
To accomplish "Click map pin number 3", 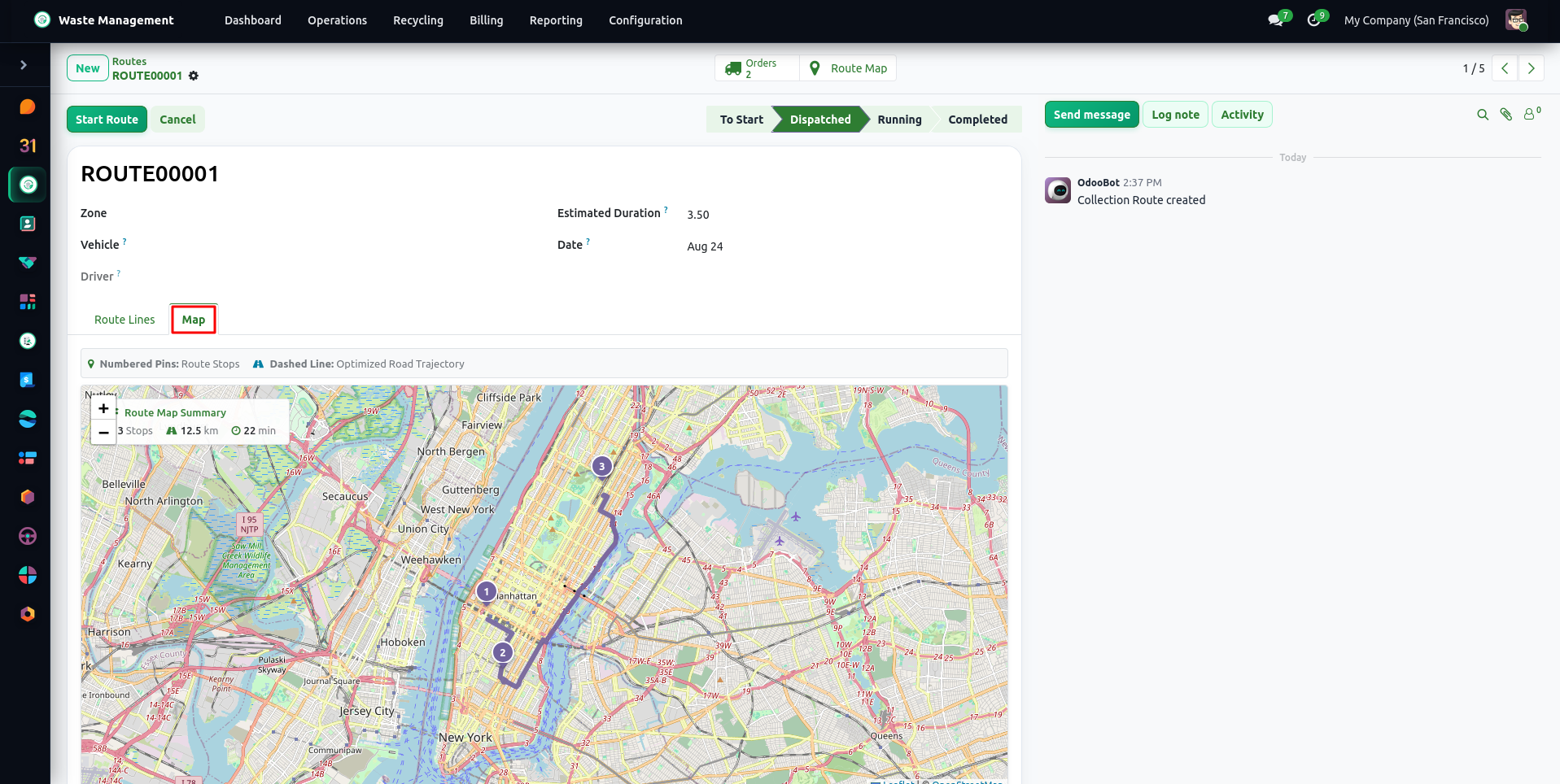I will 602,466.
